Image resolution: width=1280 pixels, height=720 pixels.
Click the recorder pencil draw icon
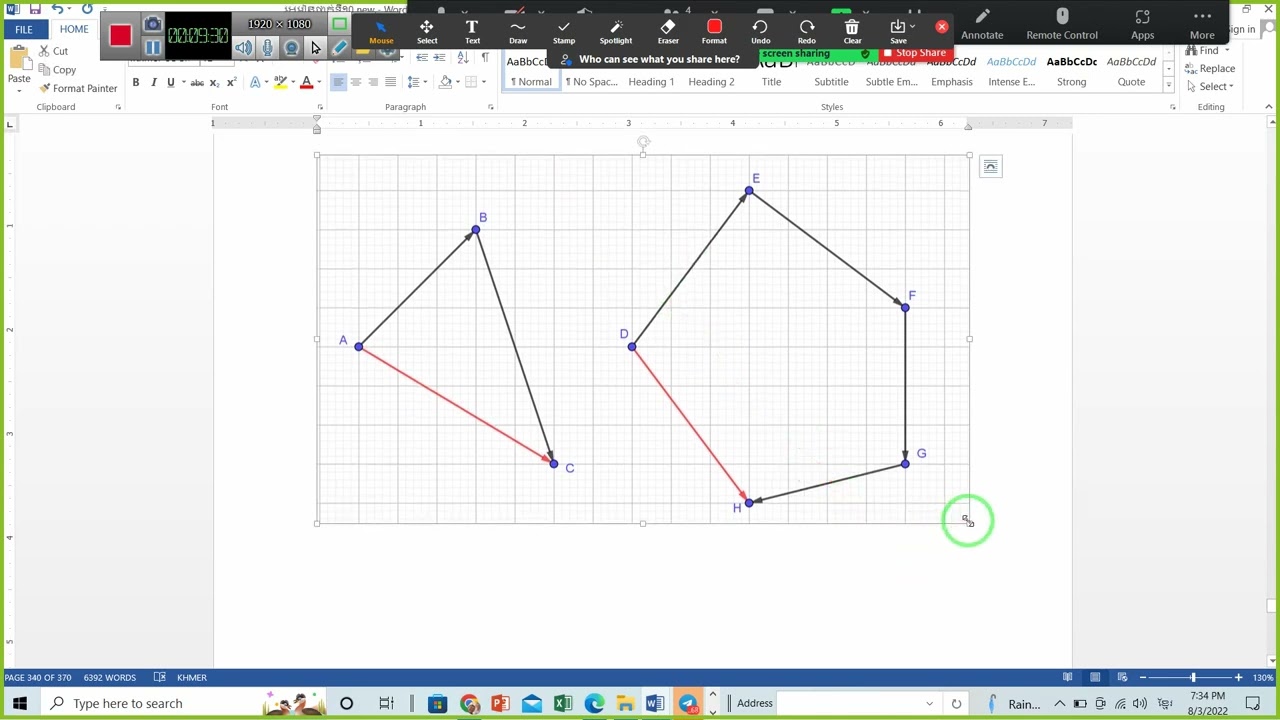pyautogui.click(x=340, y=48)
